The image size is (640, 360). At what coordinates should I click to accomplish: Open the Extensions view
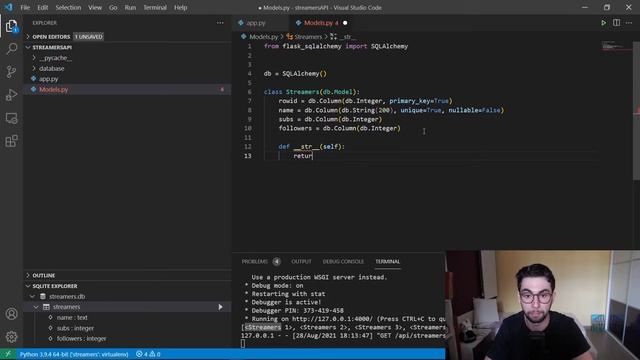coord(11,141)
